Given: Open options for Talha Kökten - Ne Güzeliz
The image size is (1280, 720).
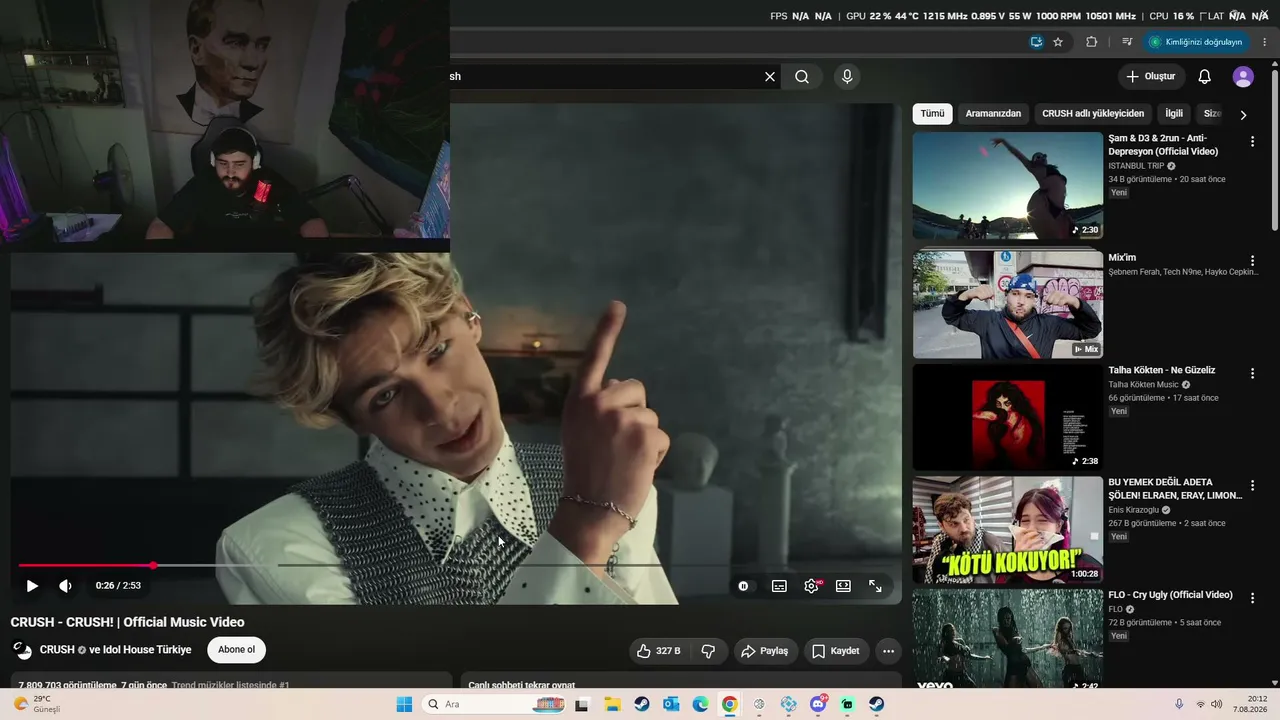Looking at the screenshot, I should tap(1252, 374).
